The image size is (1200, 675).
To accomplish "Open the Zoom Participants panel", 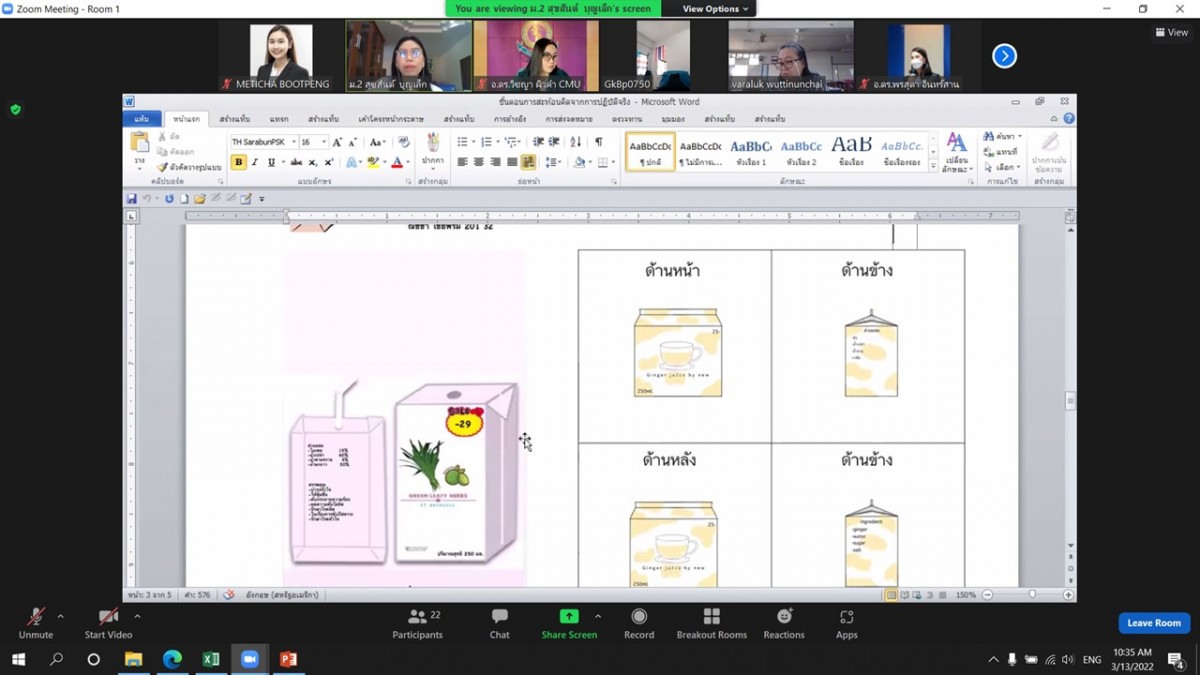I will click(x=417, y=623).
